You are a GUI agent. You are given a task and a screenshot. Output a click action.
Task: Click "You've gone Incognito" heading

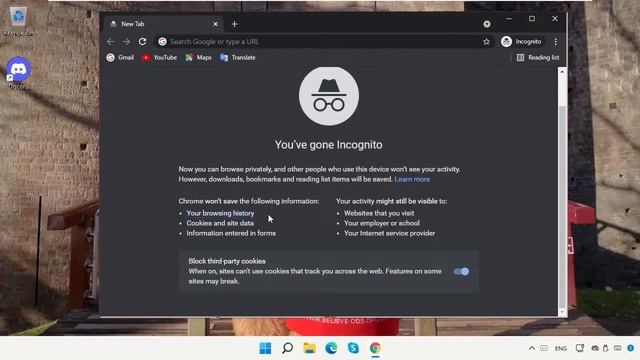point(329,145)
